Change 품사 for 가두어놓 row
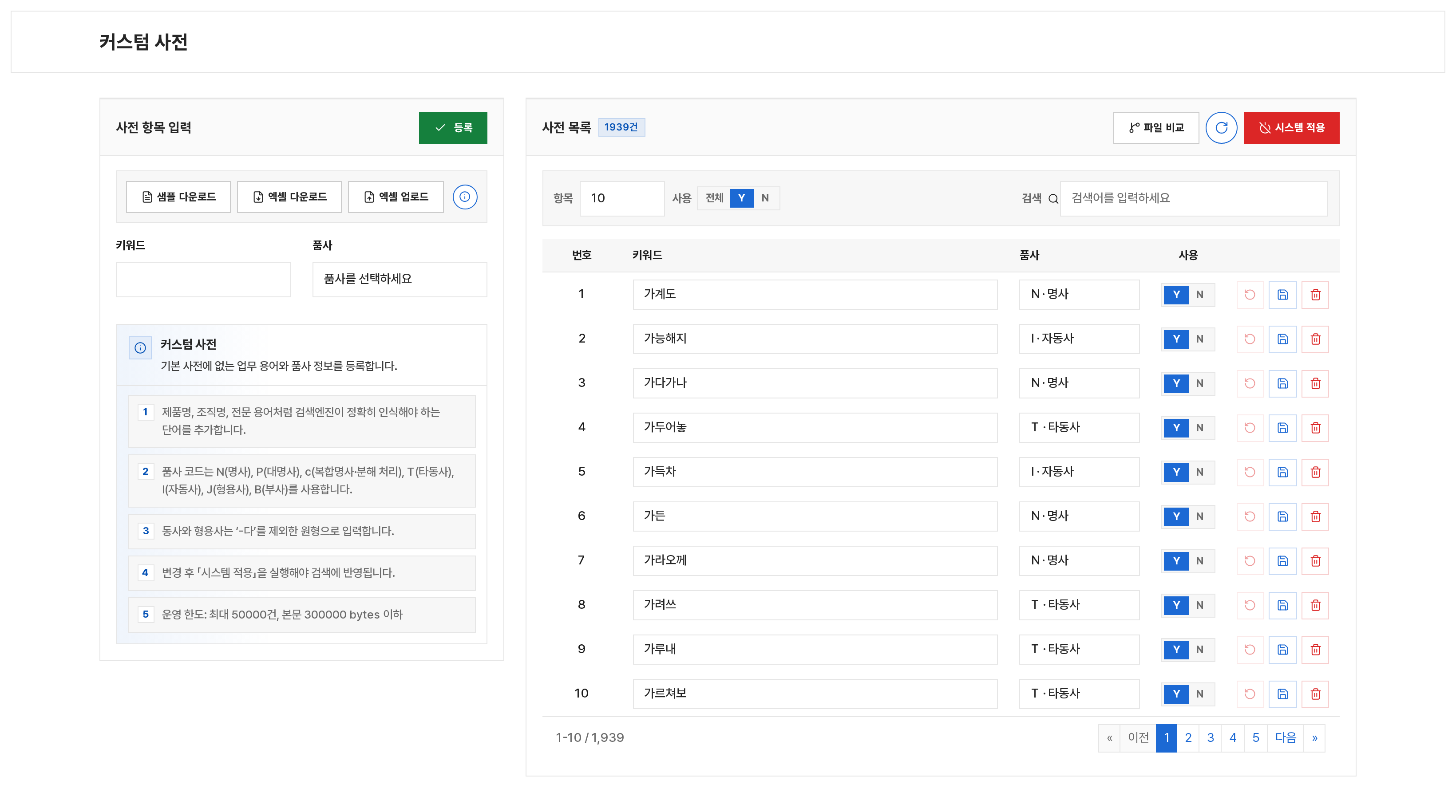Viewport: 1456px width, 812px height. (1079, 428)
